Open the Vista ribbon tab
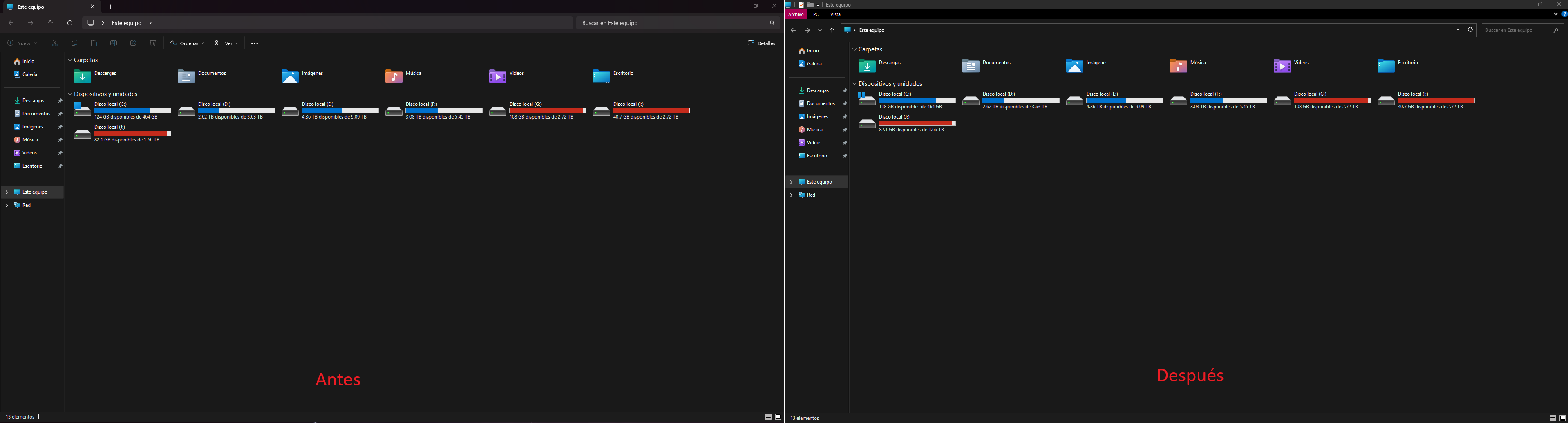Viewport: 1568px width, 423px height. (835, 14)
